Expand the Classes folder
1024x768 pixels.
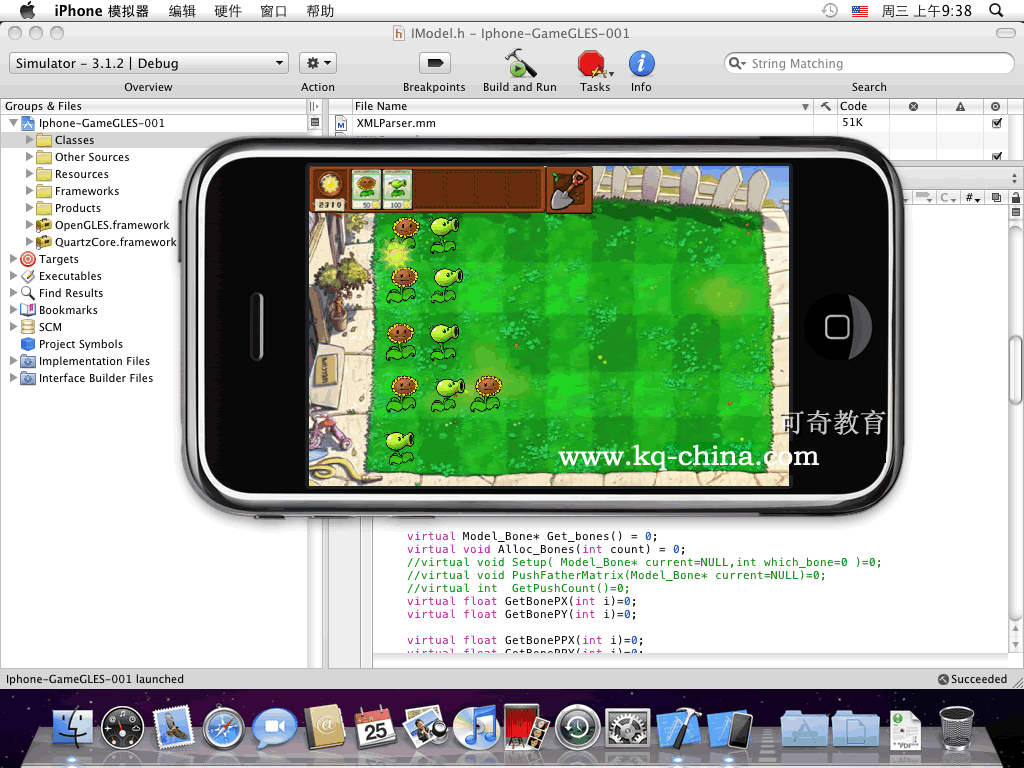[x=30, y=140]
